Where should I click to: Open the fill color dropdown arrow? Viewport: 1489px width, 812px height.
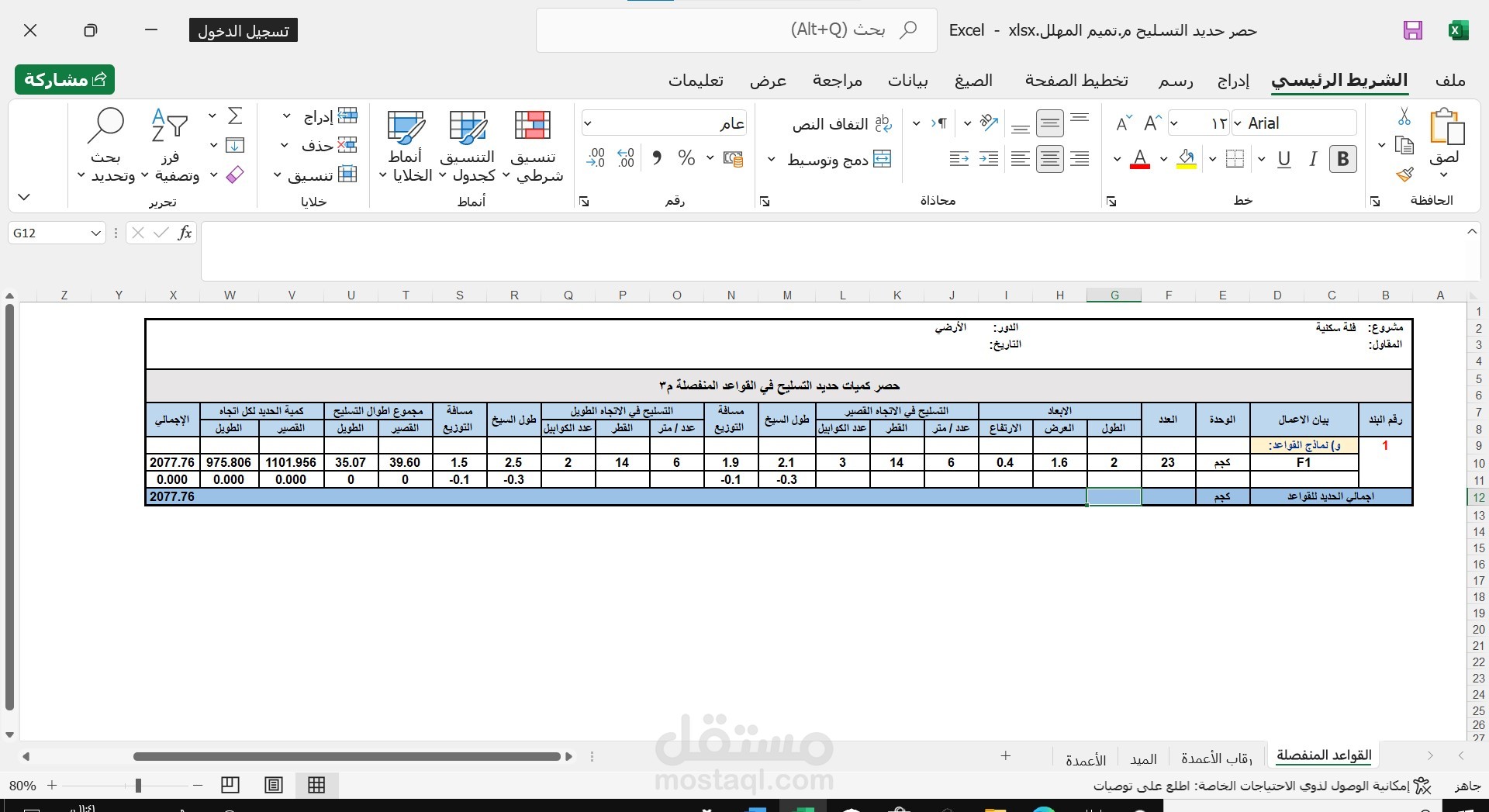click(x=1164, y=160)
